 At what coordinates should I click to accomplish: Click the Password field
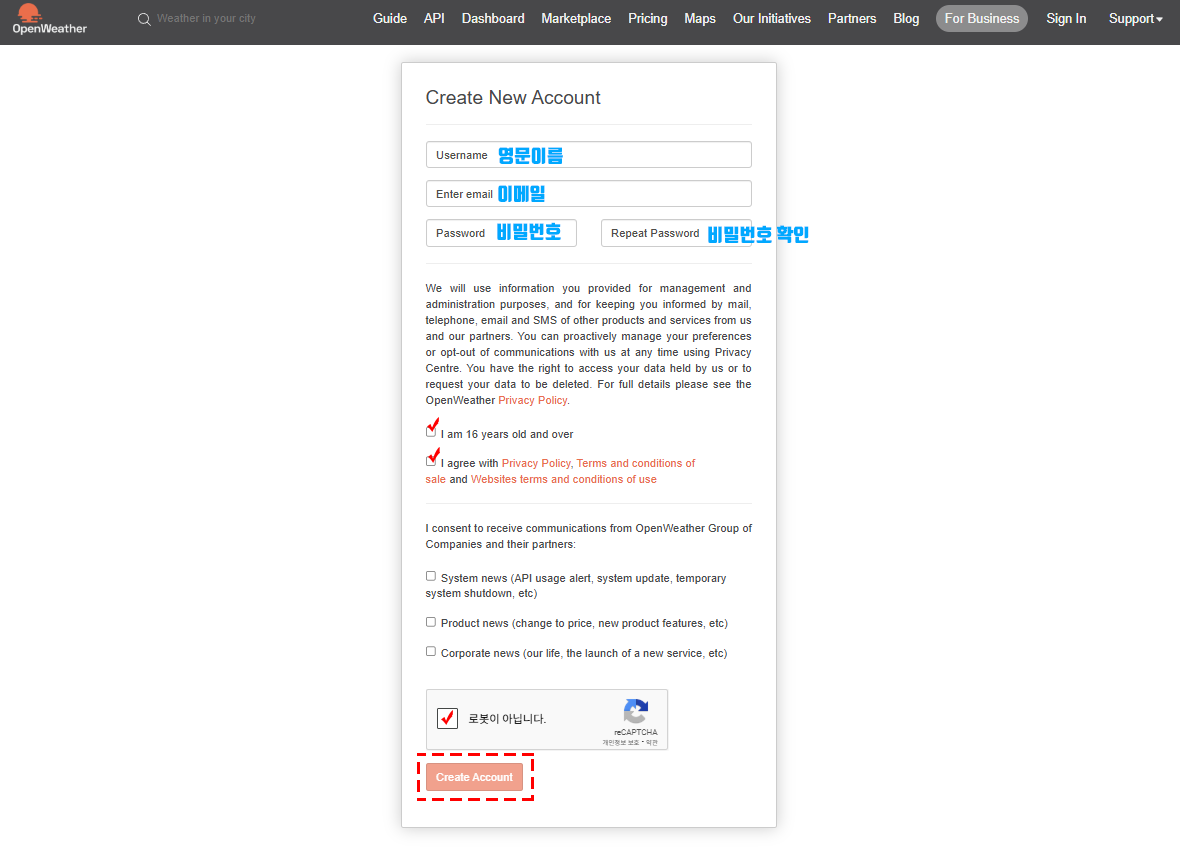[501, 233]
